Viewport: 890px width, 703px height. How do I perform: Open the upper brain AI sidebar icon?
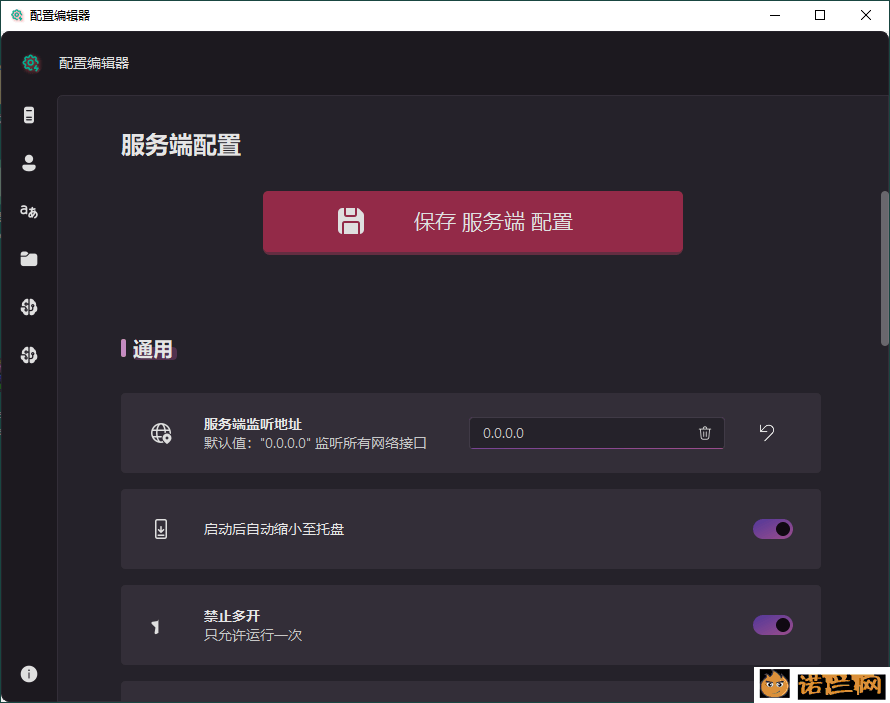coord(29,307)
